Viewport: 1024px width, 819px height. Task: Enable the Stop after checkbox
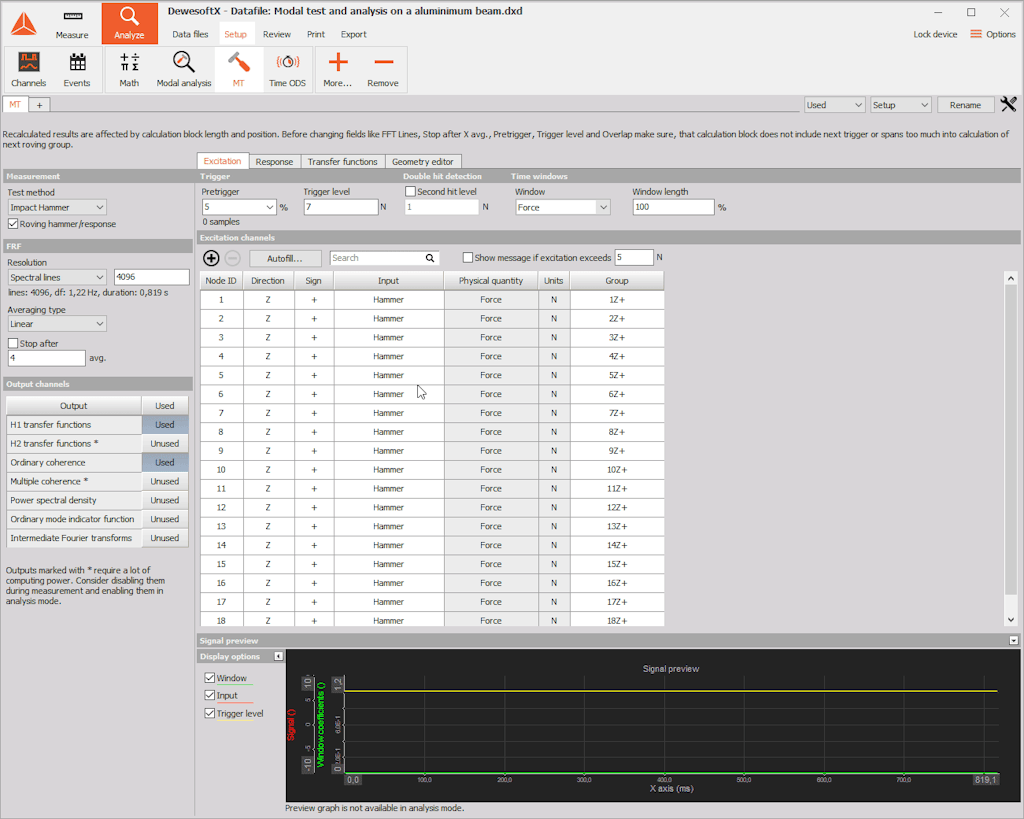coord(13,343)
